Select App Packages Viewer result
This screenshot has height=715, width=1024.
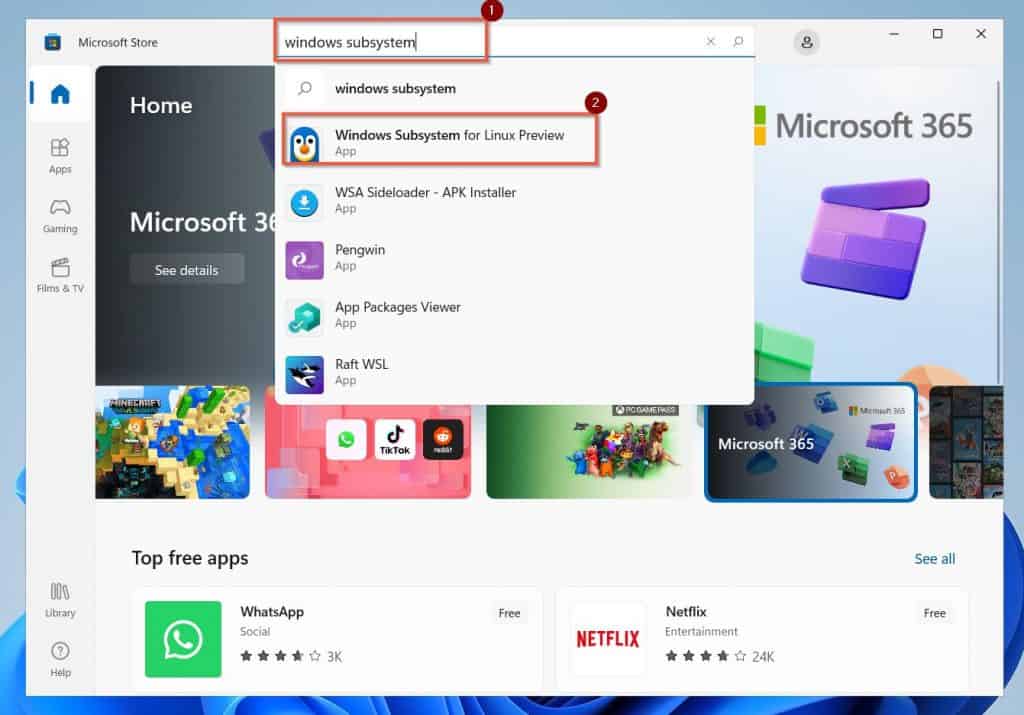click(x=515, y=315)
